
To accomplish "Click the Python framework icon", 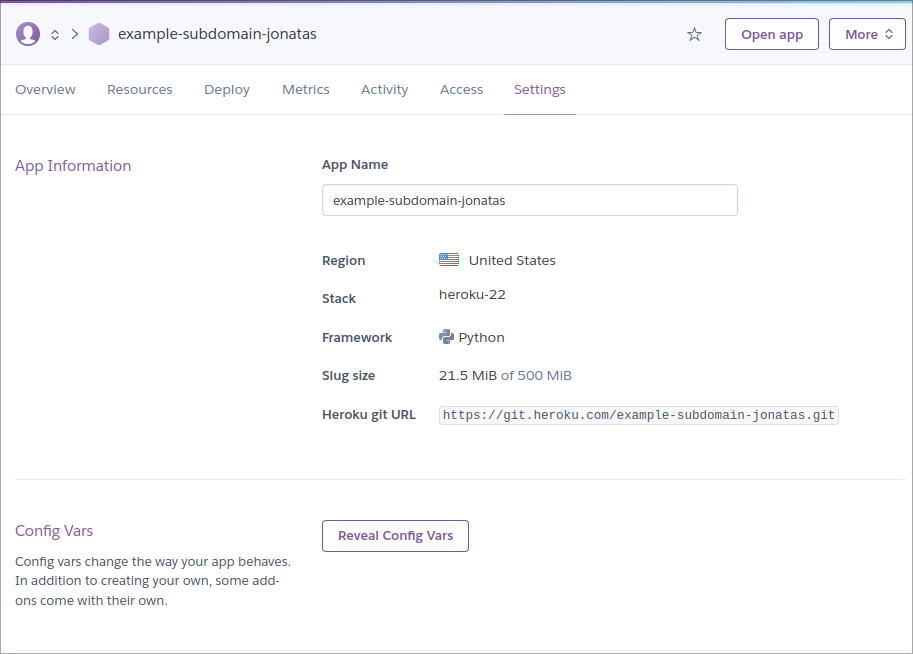I will coord(446,337).
